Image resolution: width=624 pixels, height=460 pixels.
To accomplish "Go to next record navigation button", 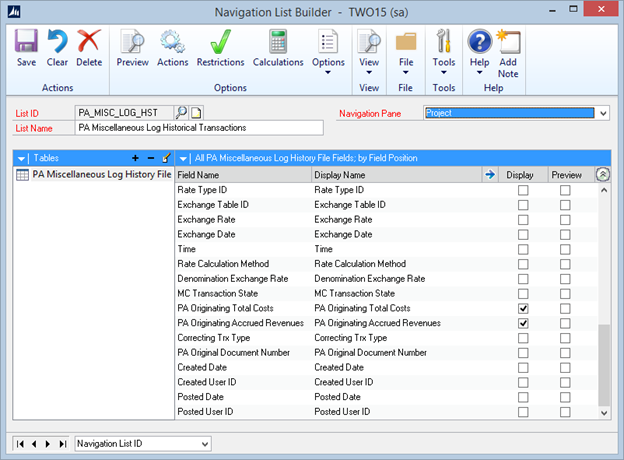I will [x=48, y=443].
